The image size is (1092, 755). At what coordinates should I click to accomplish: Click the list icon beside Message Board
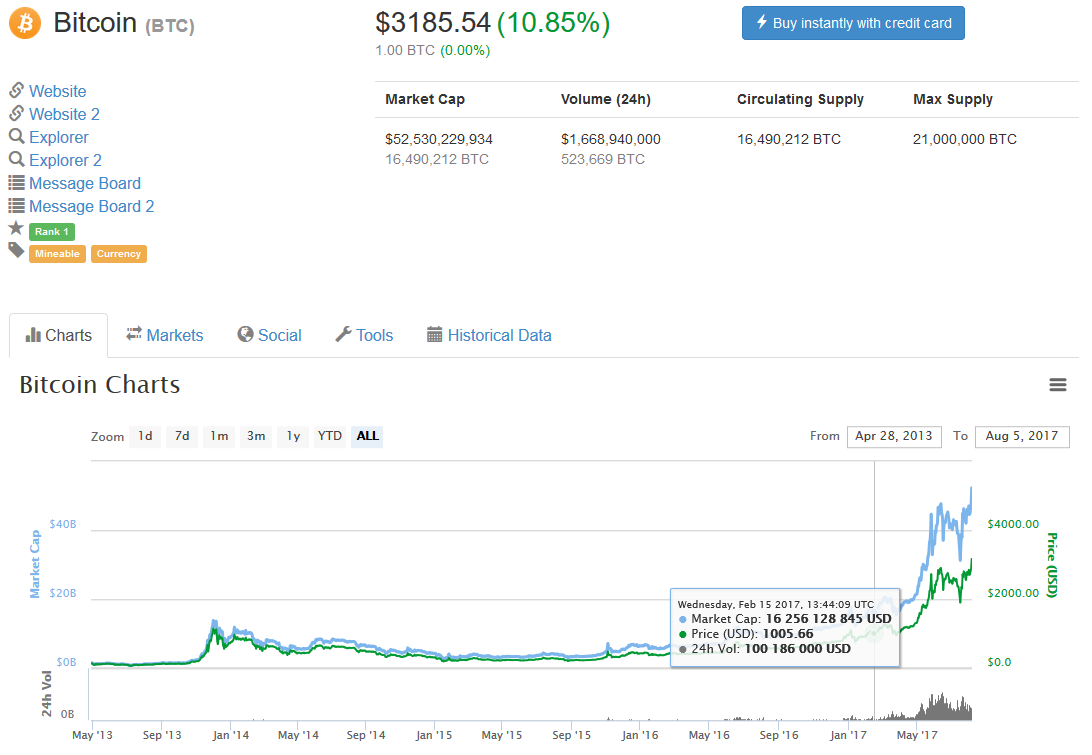pos(17,183)
